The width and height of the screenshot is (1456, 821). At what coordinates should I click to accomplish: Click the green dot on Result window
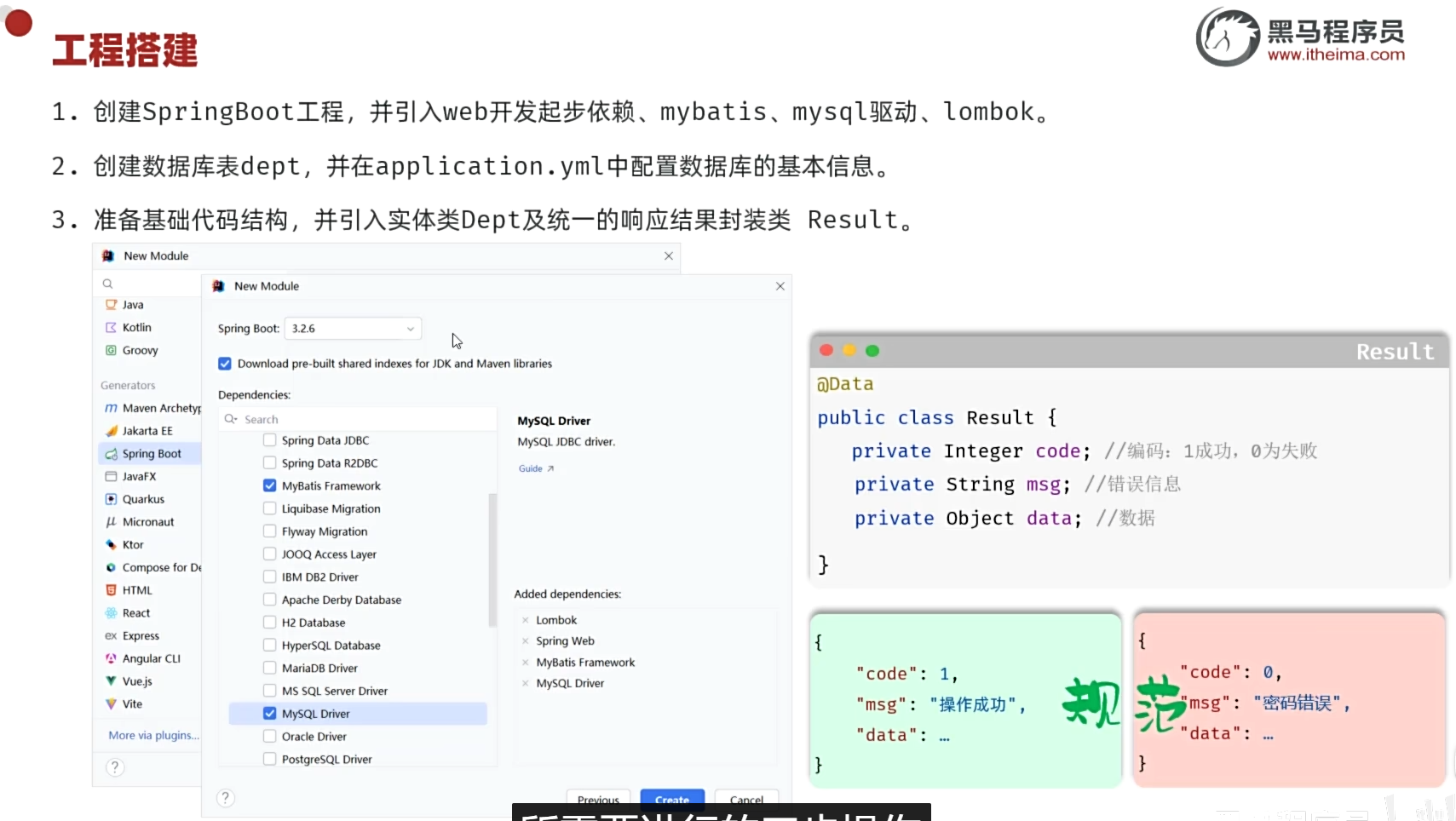coord(872,350)
